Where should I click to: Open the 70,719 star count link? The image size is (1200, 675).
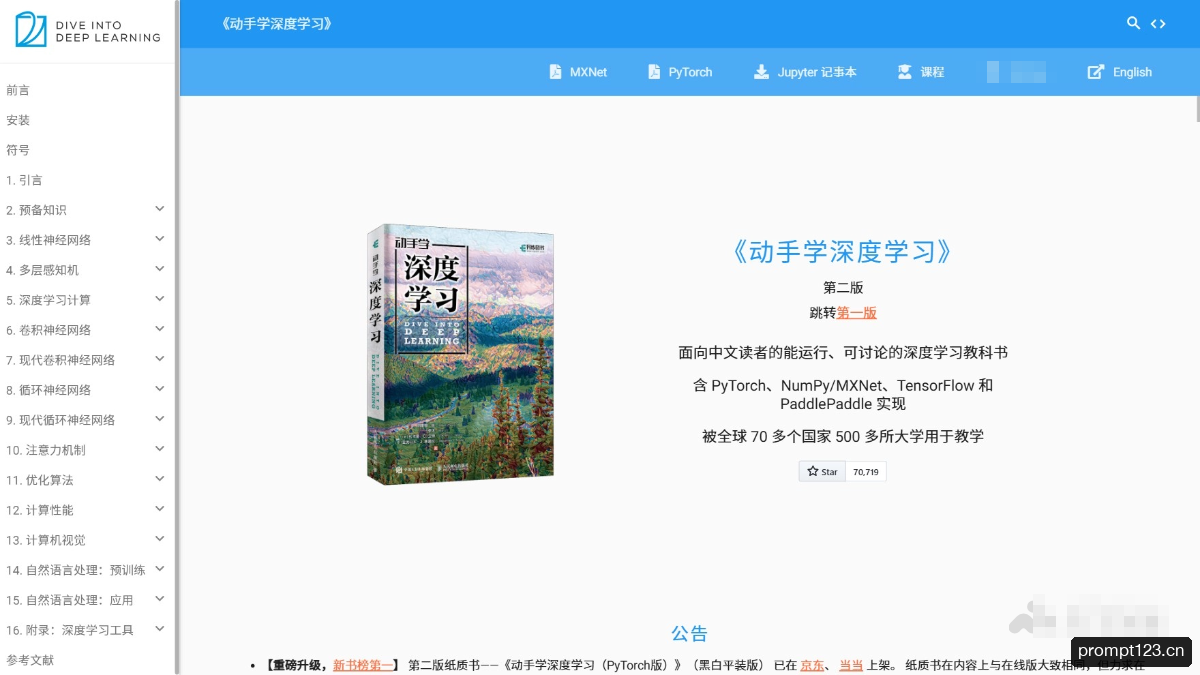click(866, 471)
